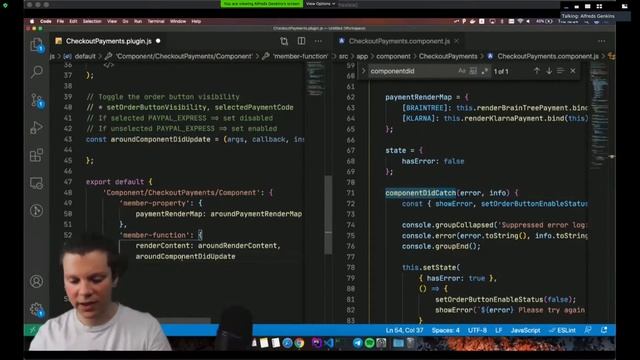Toggle find in selection
Screen dimensions: 640x360
pyautogui.click(x=561, y=71)
